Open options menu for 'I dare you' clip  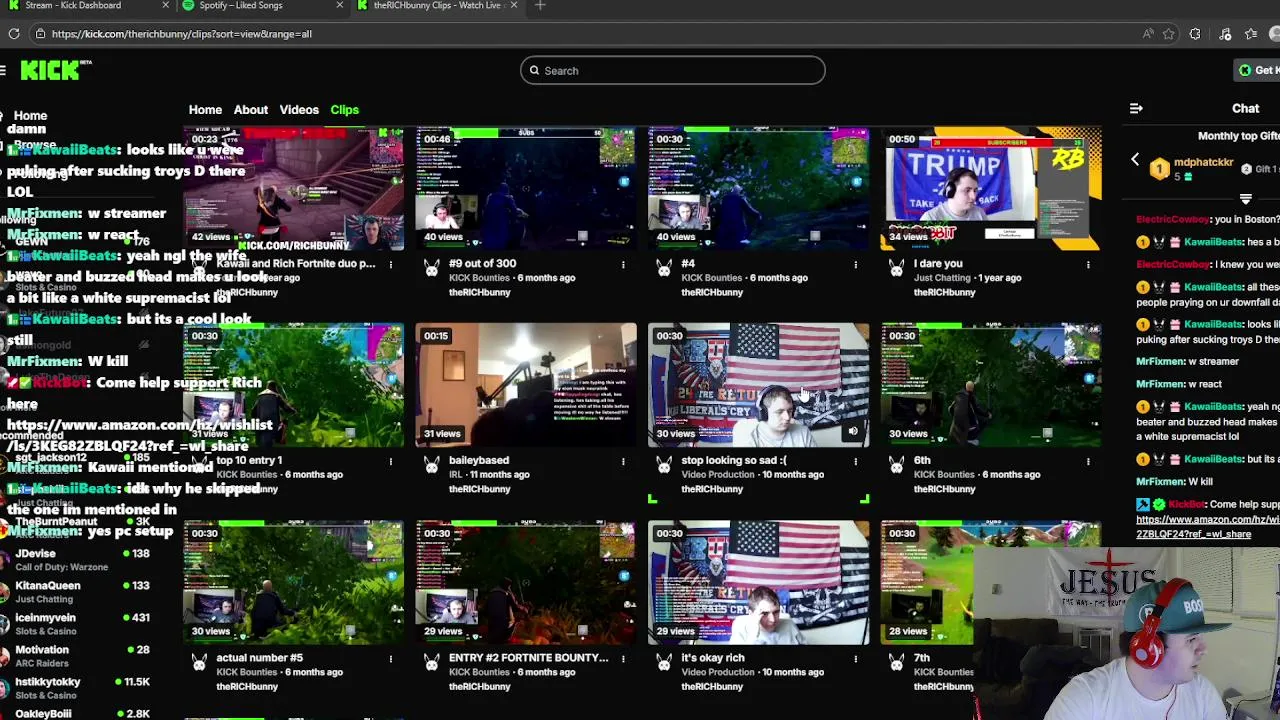[1088, 265]
